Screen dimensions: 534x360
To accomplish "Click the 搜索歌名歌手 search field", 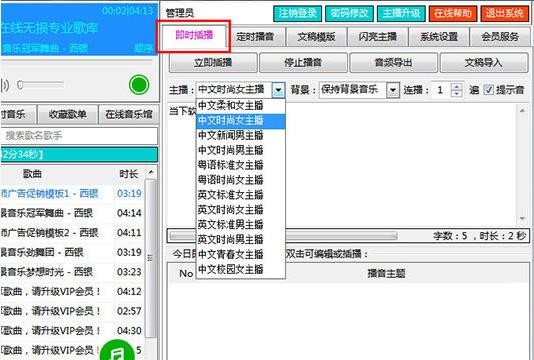I will click(x=79, y=136).
